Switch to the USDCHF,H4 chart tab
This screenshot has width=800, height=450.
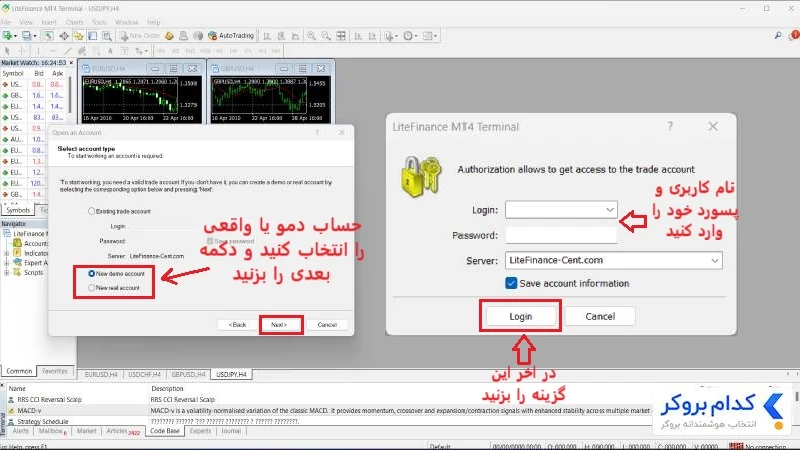[144, 374]
